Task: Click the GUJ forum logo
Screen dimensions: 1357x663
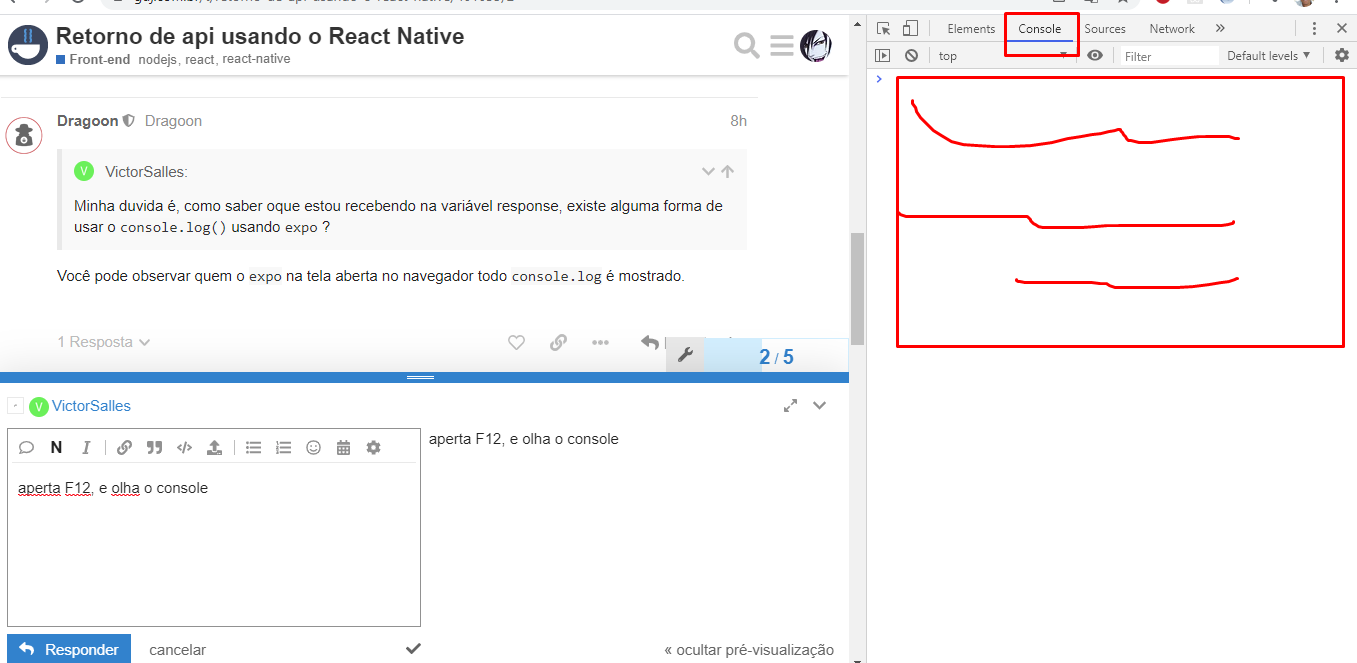Action: tap(28, 45)
